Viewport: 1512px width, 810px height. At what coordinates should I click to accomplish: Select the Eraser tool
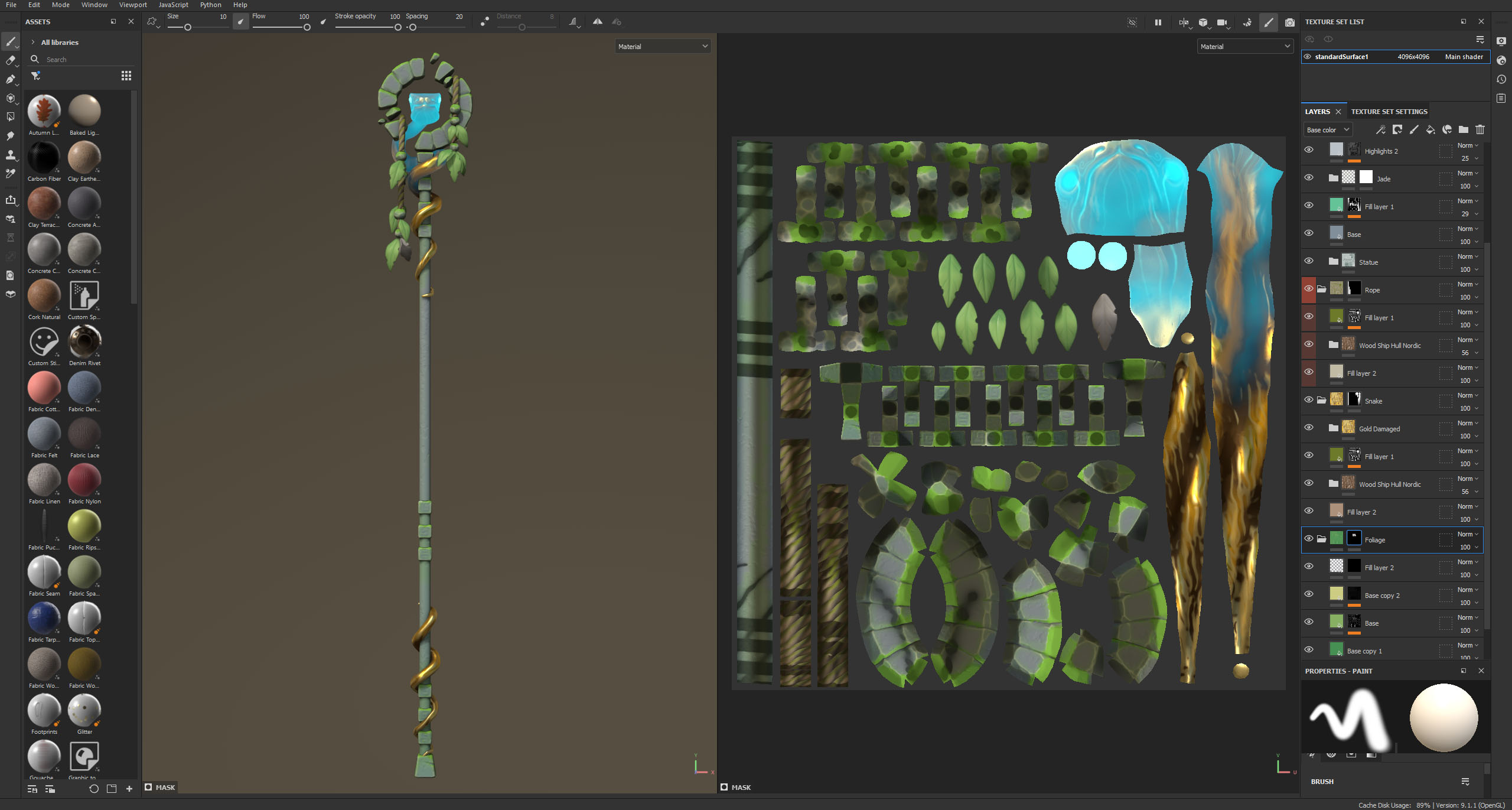point(10,60)
